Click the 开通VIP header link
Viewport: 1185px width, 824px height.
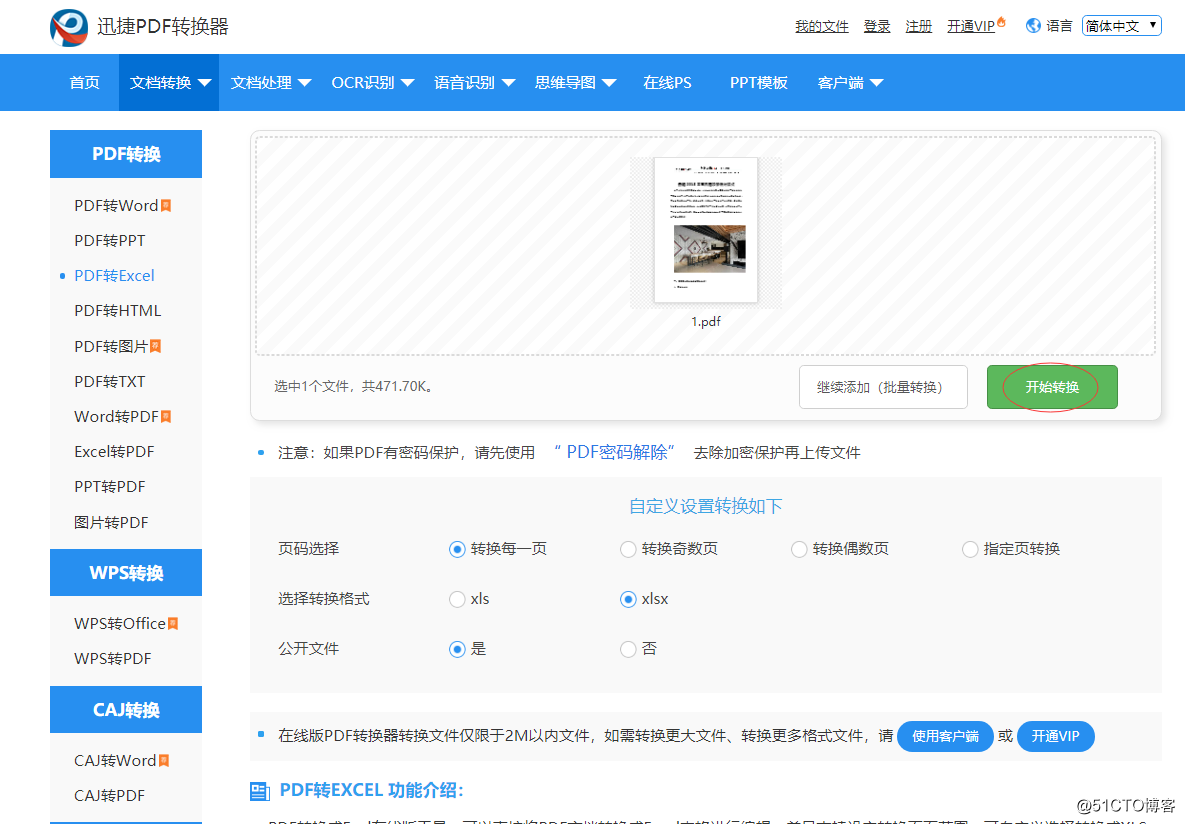[971, 26]
